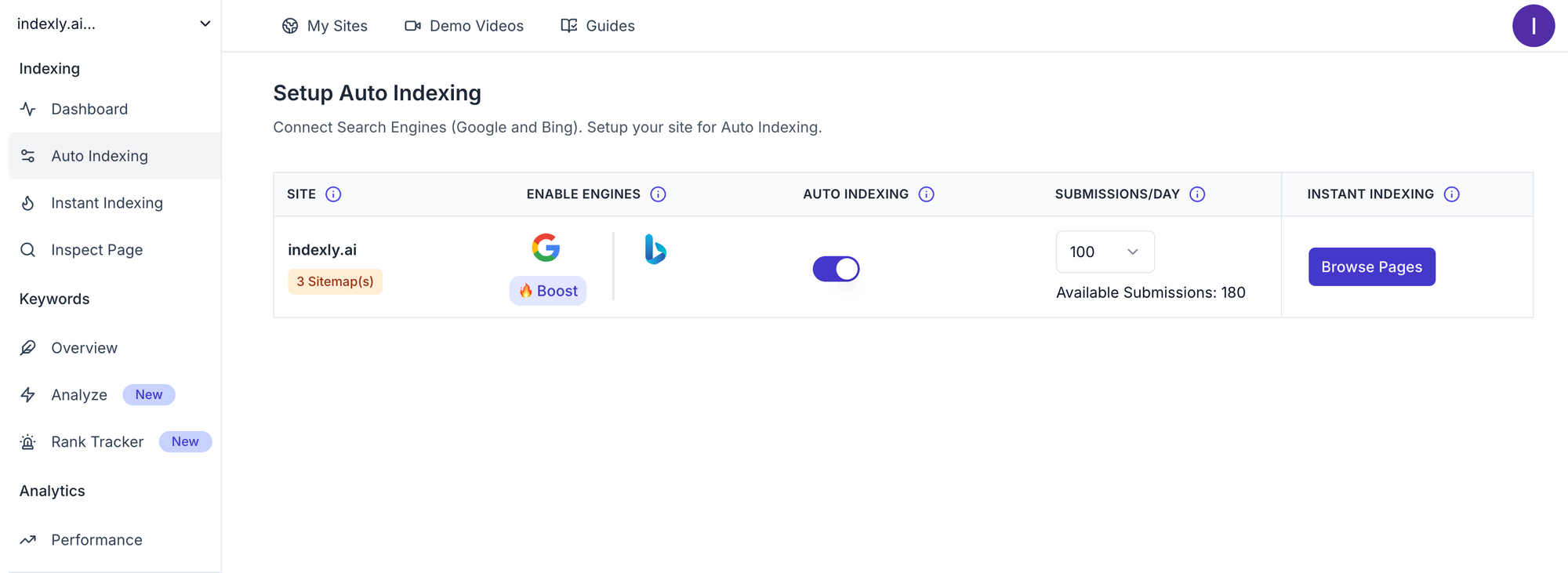Image resolution: width=1568 pixels, height=573 pixels.
Task: Click the info icon next to SUBMISSIONS/DAY
Action: 1197,194
